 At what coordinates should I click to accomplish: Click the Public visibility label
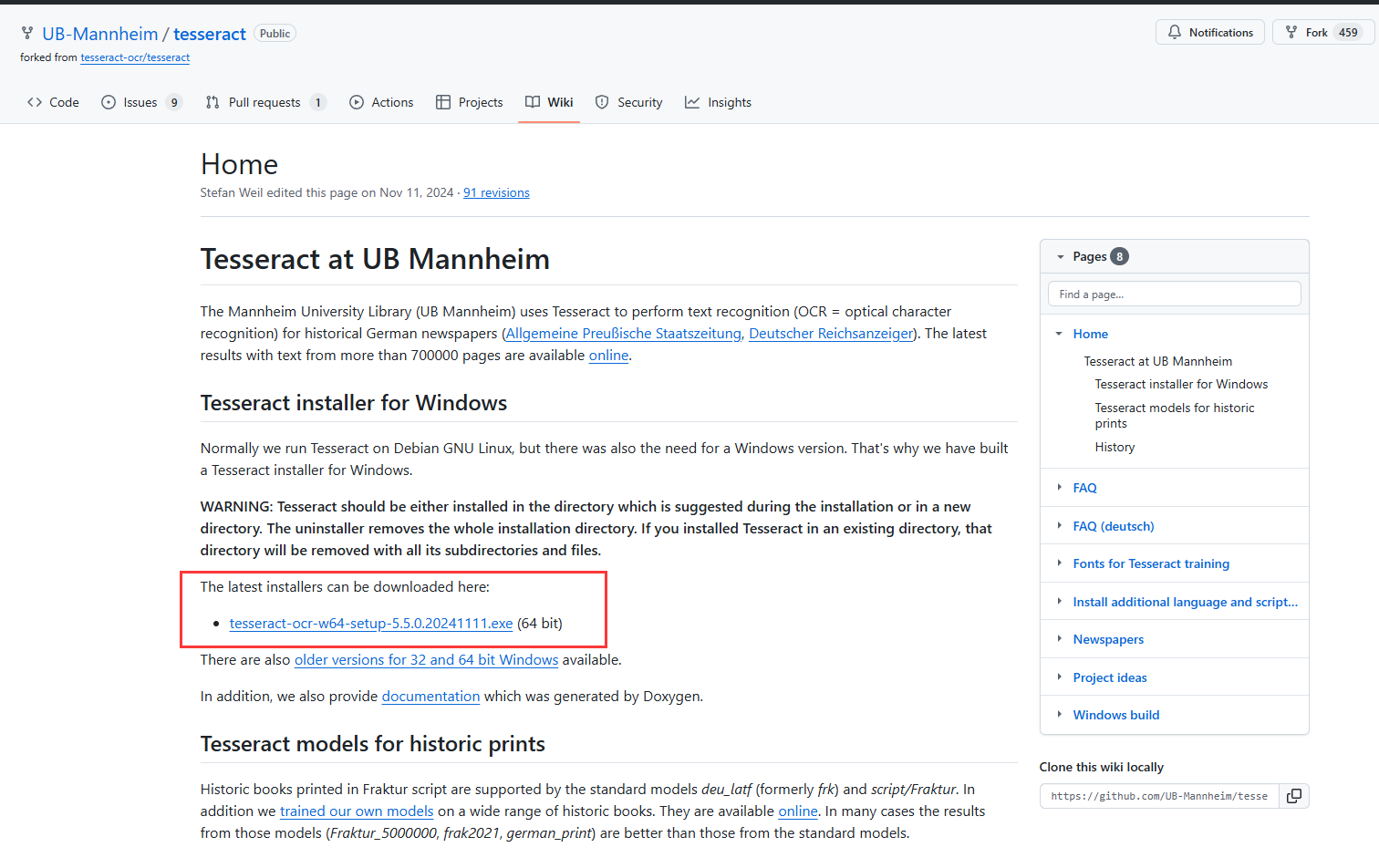(275, 34)
